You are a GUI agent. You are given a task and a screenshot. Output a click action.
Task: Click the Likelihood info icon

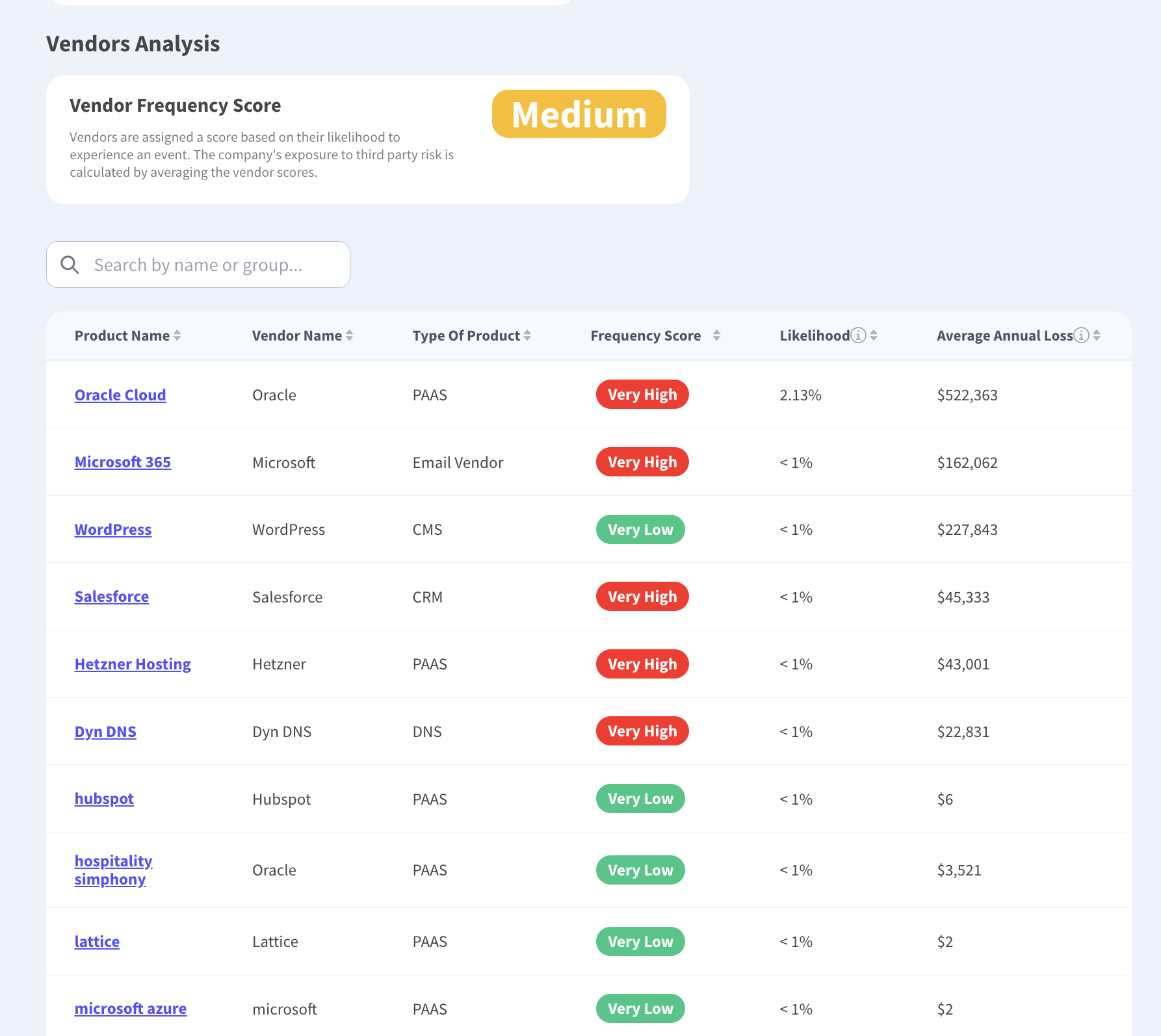click(859, 335)
